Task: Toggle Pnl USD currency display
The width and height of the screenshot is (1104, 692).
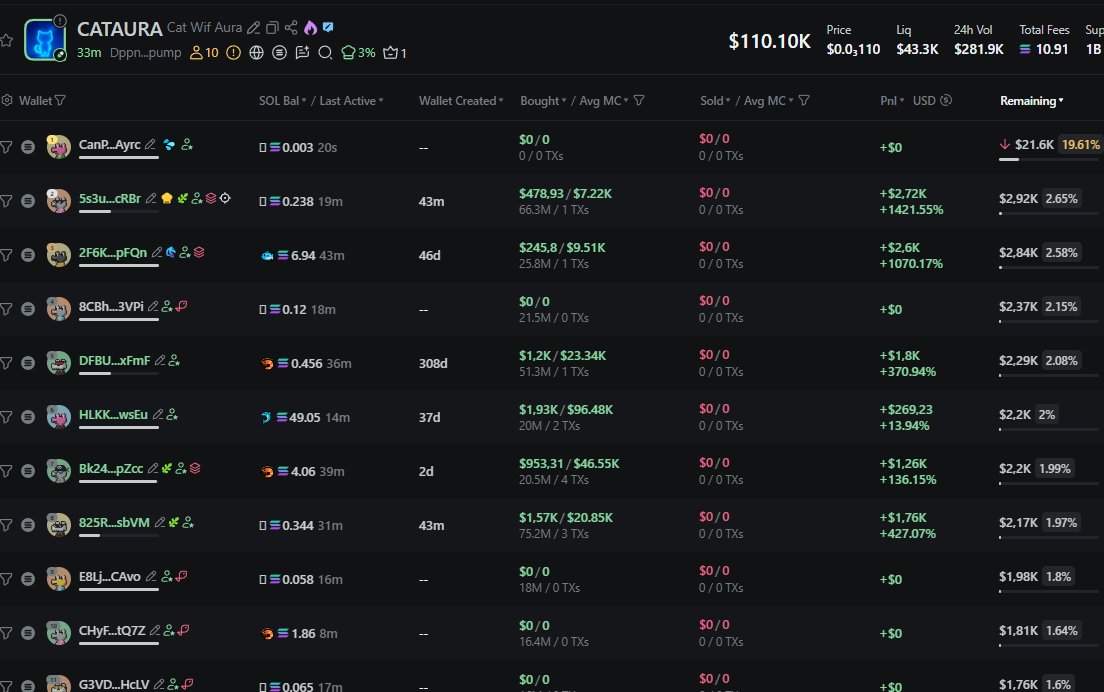Action: [932, 100]
